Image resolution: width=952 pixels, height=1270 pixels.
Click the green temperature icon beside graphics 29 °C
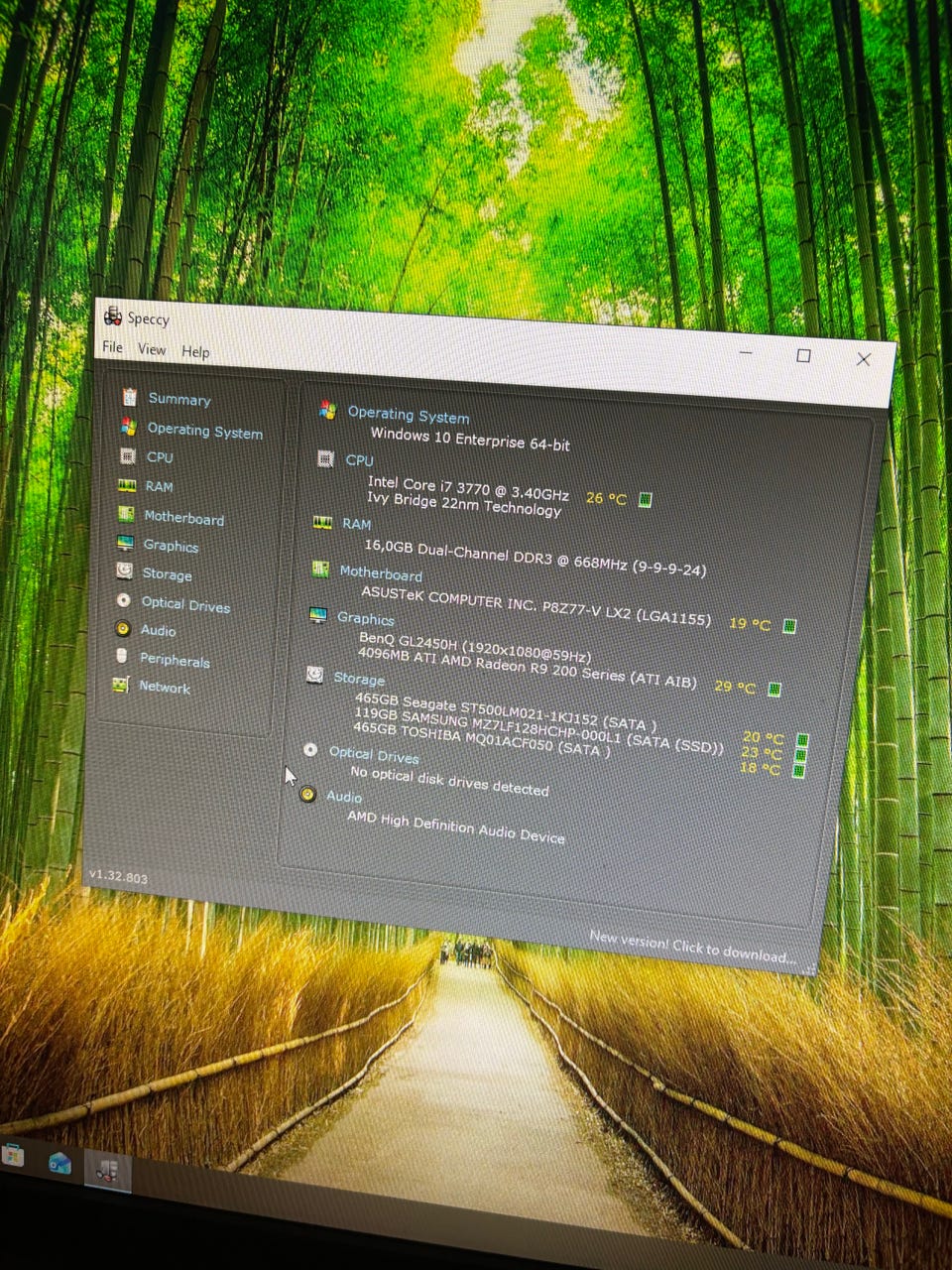(x=774, y=689)
